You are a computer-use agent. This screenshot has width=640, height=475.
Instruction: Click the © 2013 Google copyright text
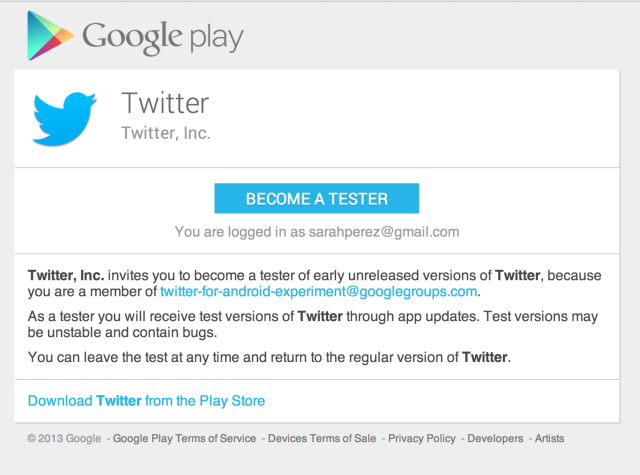point(66,438)
